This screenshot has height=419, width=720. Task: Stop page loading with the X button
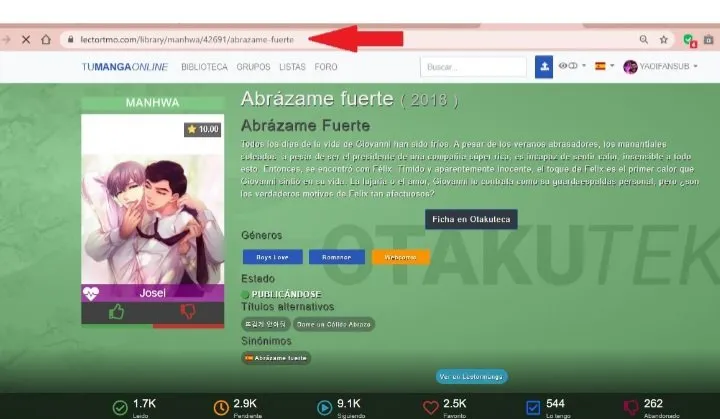[x=26, y=40]
